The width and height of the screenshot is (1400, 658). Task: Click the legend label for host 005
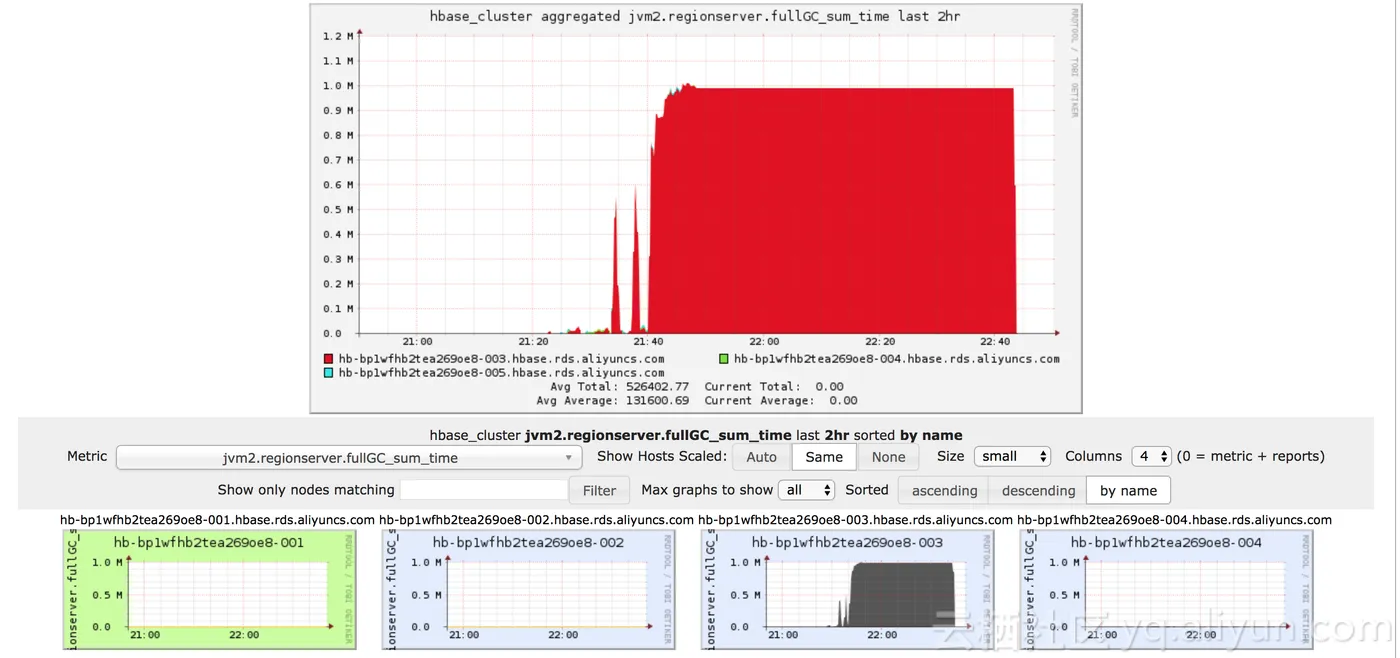501,372
